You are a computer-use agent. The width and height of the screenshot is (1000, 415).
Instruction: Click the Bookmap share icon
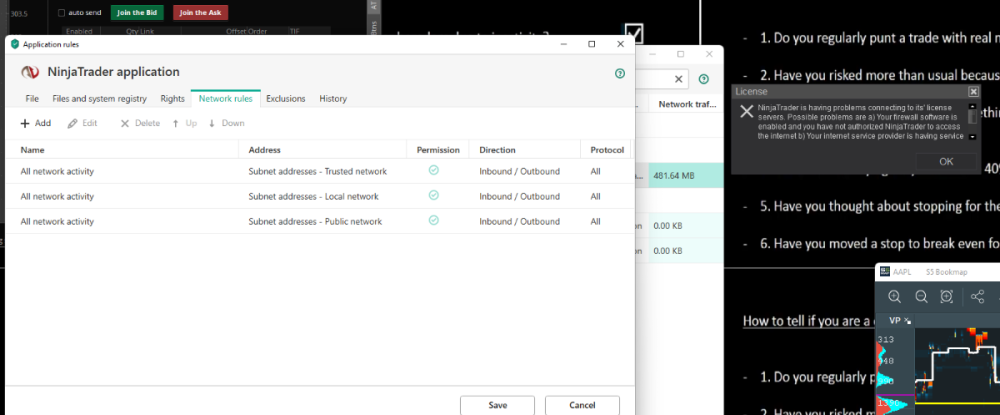pyautogui.click(x=977, y=296)
